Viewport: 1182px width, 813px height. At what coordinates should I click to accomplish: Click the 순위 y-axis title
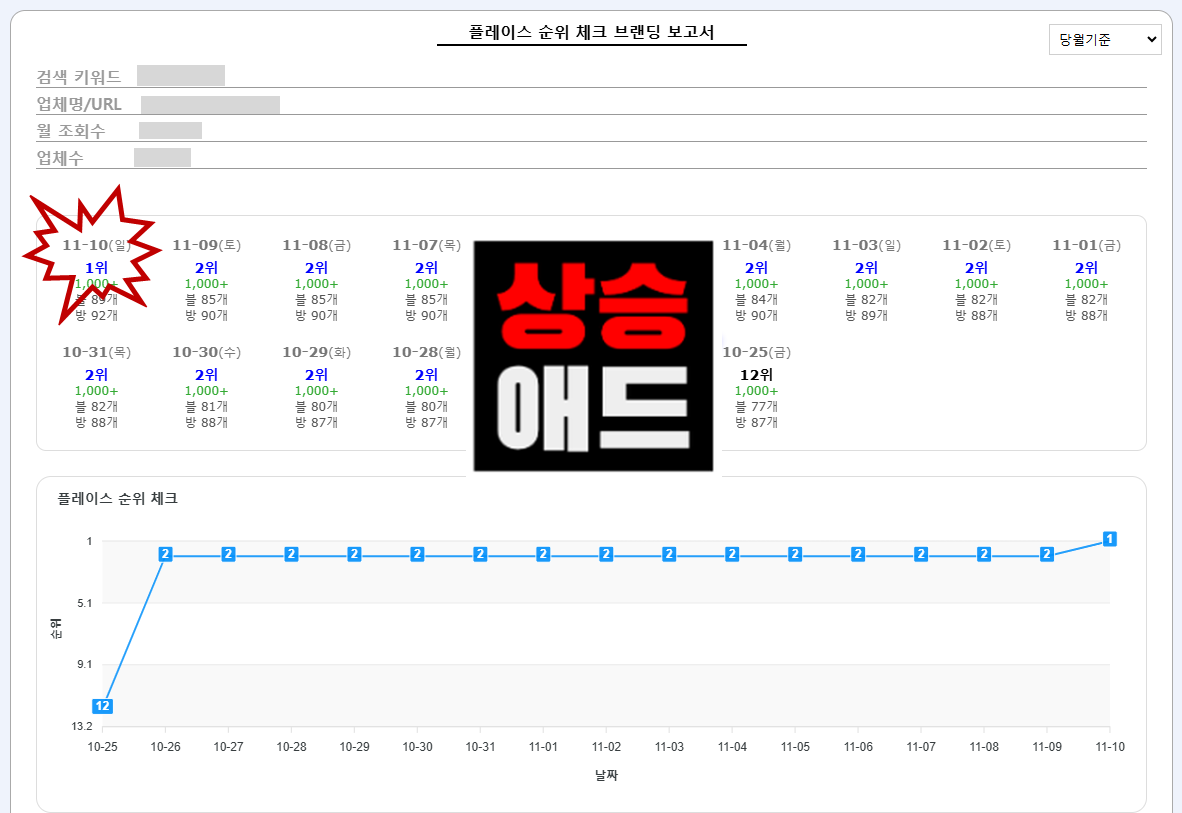pos(57,629)
